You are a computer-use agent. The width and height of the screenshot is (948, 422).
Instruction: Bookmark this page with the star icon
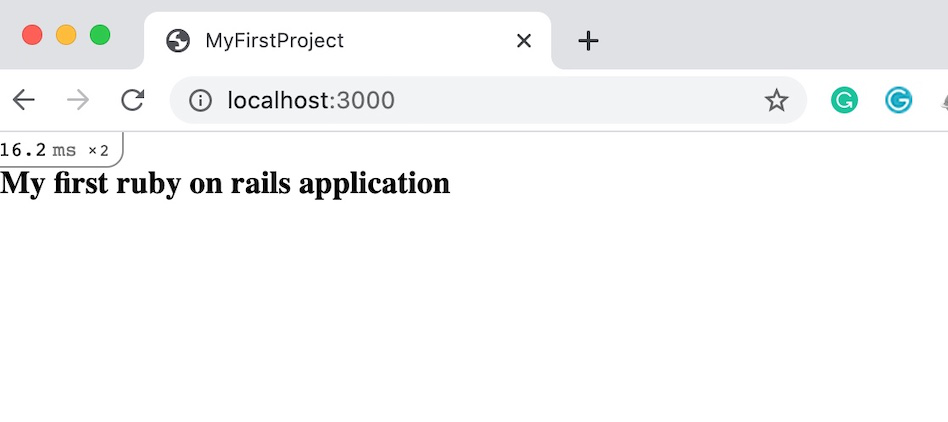[776, 100]
